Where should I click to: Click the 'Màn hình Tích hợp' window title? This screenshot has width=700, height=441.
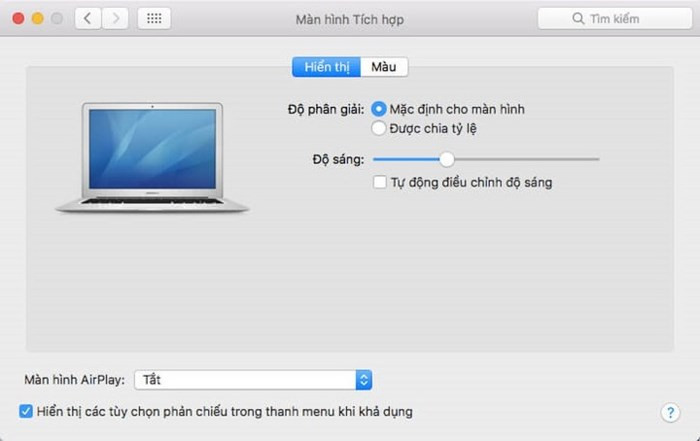pos(350,19)
